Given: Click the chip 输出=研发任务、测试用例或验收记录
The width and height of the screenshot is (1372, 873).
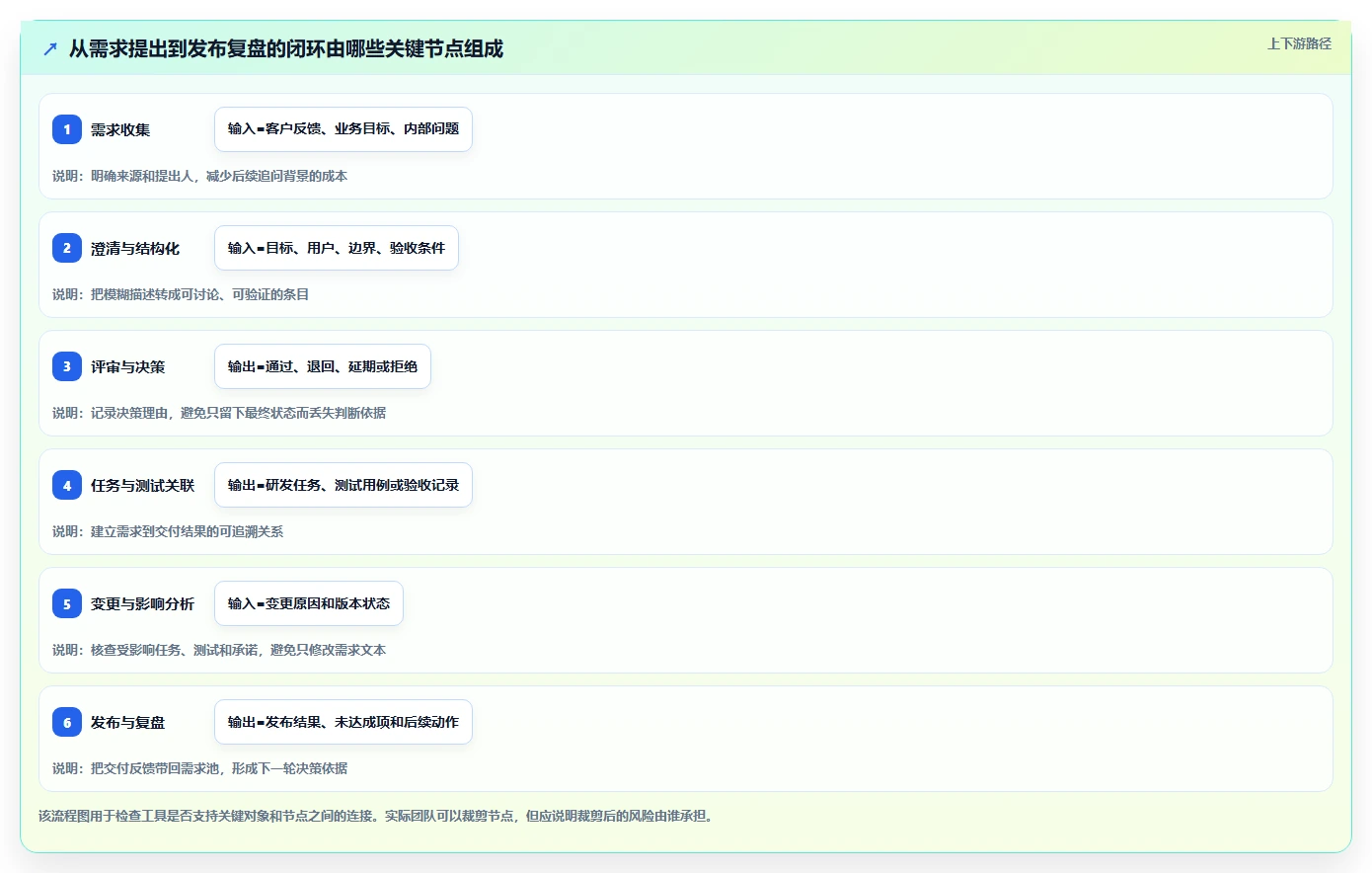Looking at the screenshot, I should click(x=343, y=485).
